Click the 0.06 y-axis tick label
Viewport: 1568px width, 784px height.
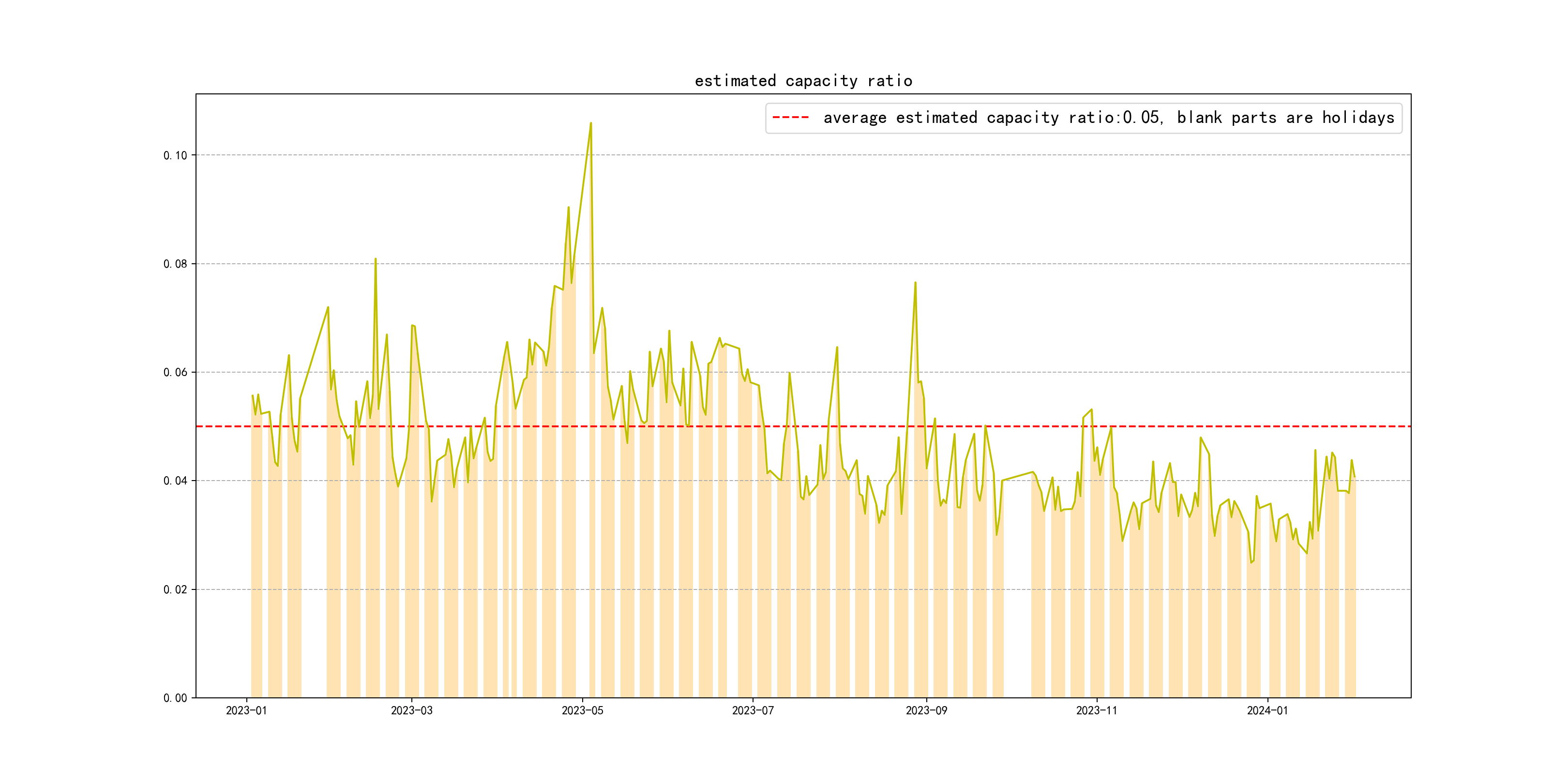pyautogui.click(x=175, y=372)
